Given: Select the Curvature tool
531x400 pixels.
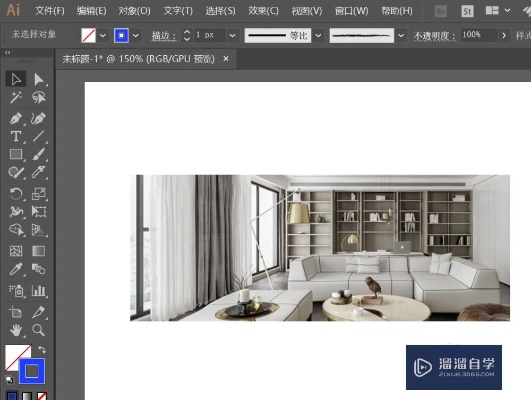Looking at the screenshot, I should pyautogui.click(x=39, y=119).
